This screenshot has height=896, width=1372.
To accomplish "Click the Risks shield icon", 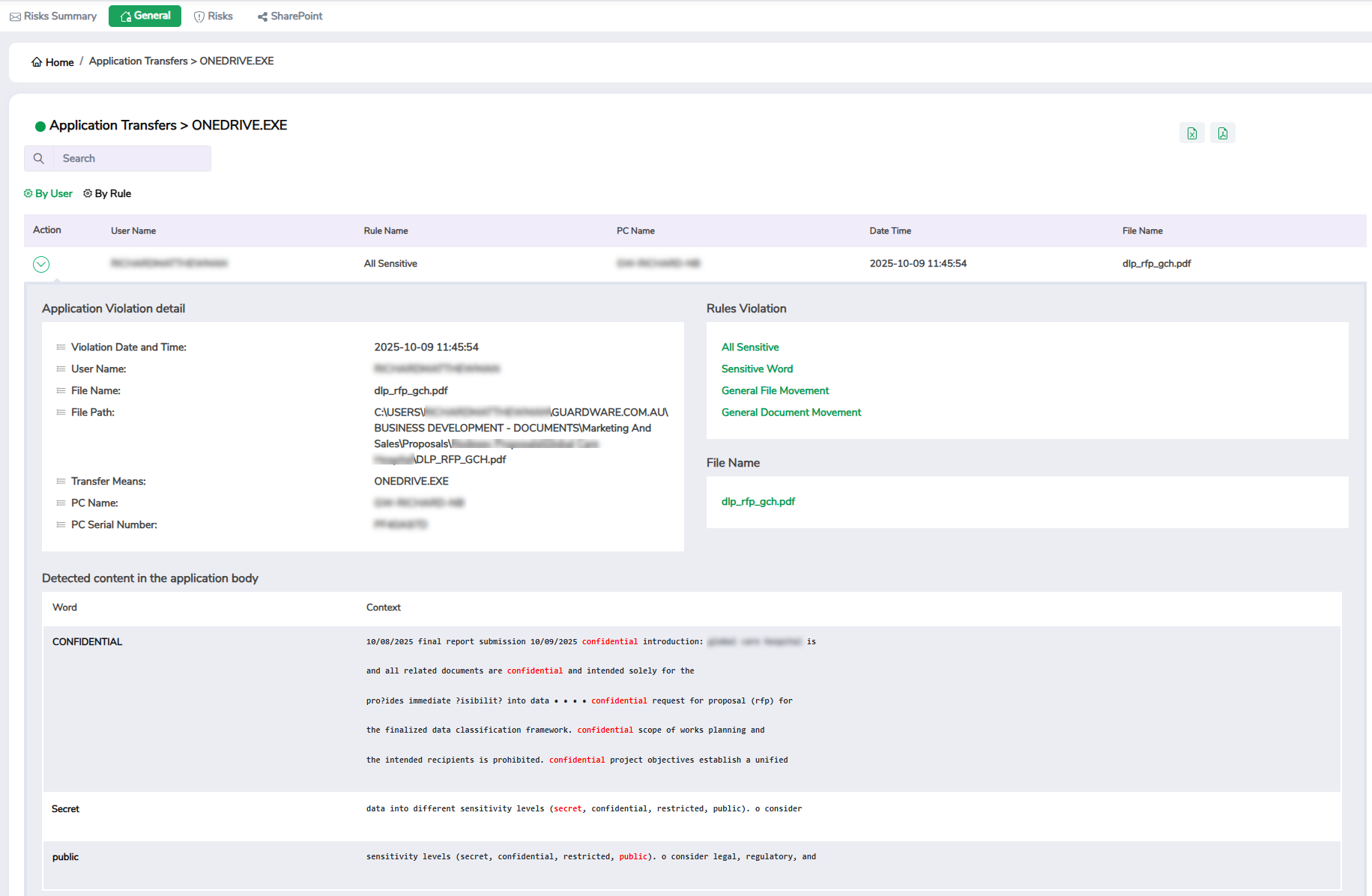I will coord(199,16).
